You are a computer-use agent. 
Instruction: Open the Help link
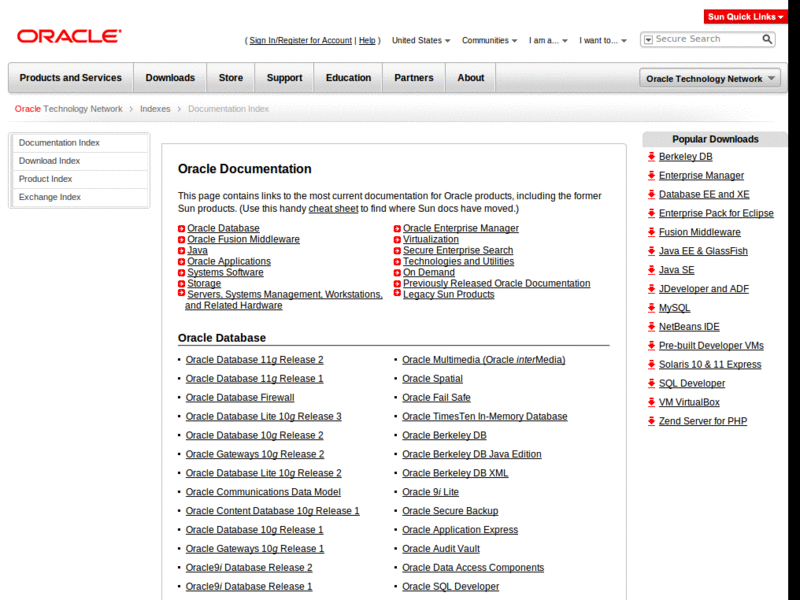(367, 40)
